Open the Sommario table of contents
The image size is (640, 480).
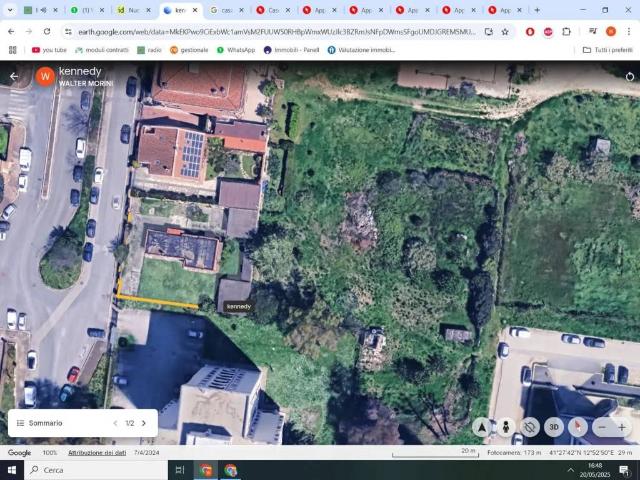tap(45, 423)
